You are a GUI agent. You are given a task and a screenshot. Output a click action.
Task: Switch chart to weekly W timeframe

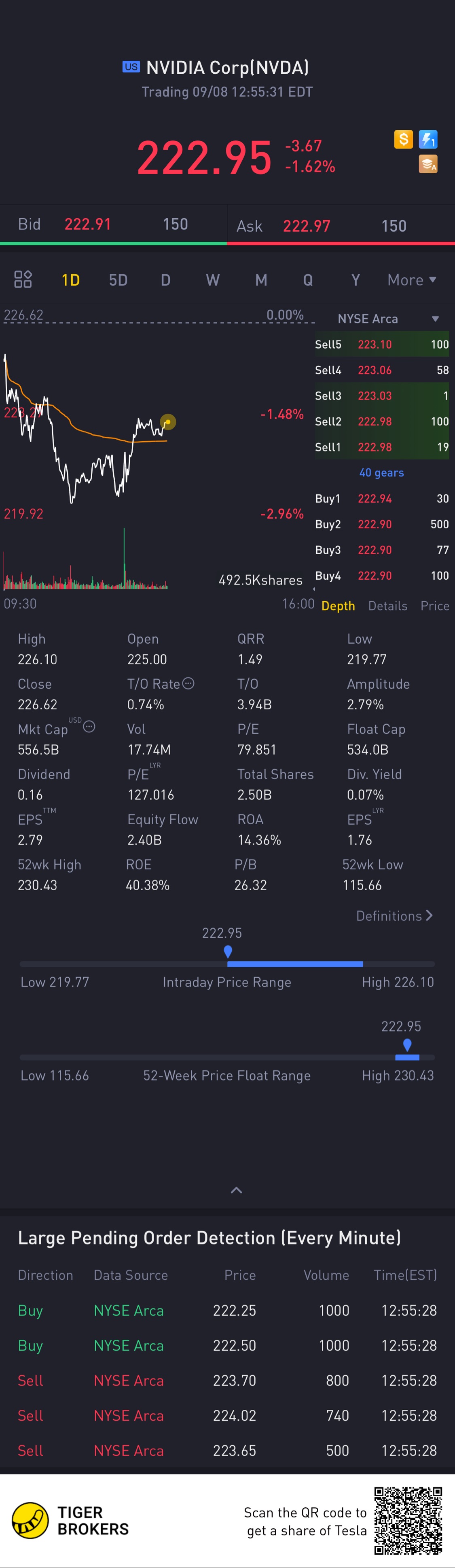click(212, 280)
